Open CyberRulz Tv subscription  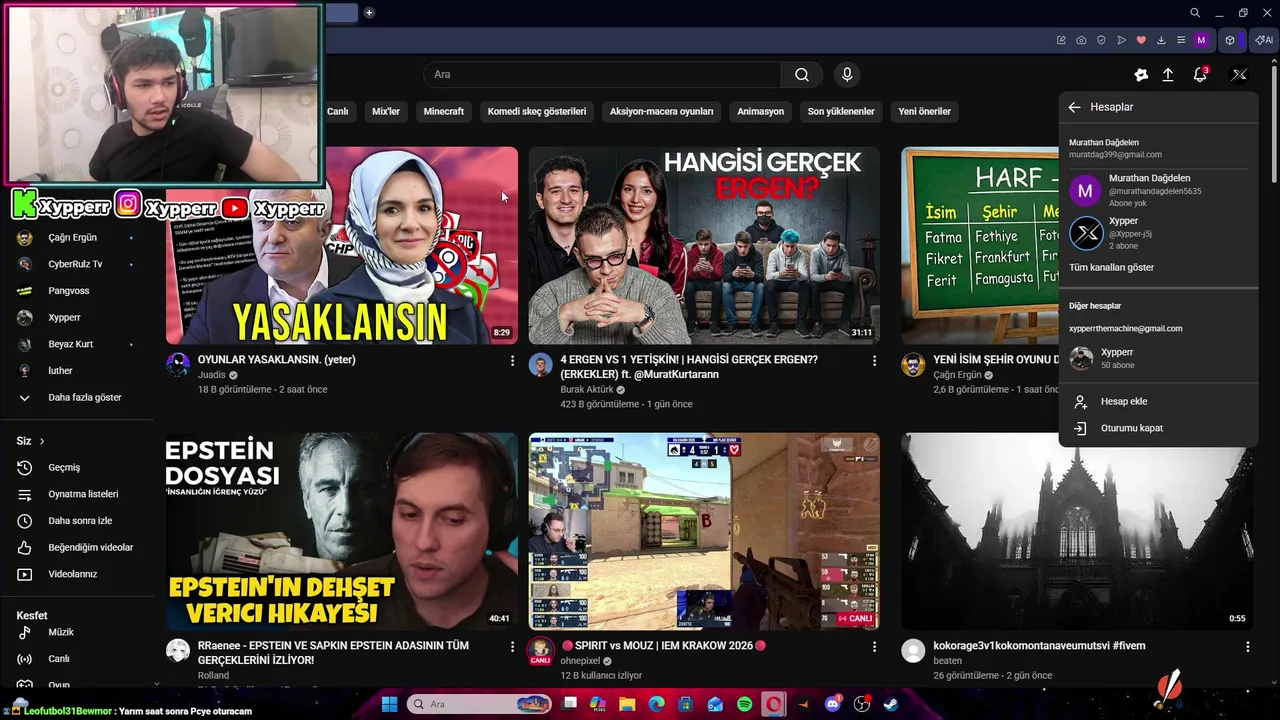click(x=75, y=264)
